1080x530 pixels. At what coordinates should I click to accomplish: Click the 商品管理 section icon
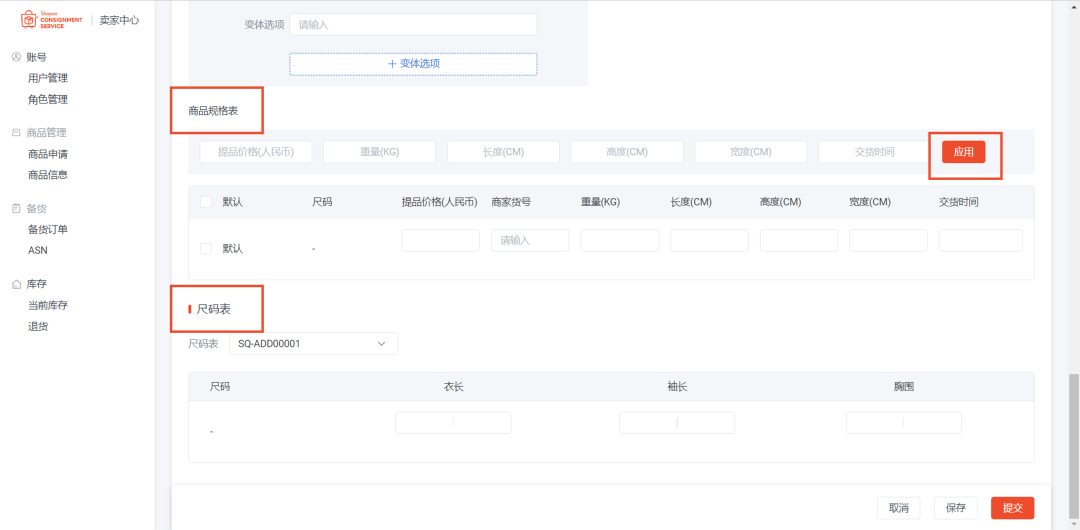pyautogui.click(x=16, y=132)
